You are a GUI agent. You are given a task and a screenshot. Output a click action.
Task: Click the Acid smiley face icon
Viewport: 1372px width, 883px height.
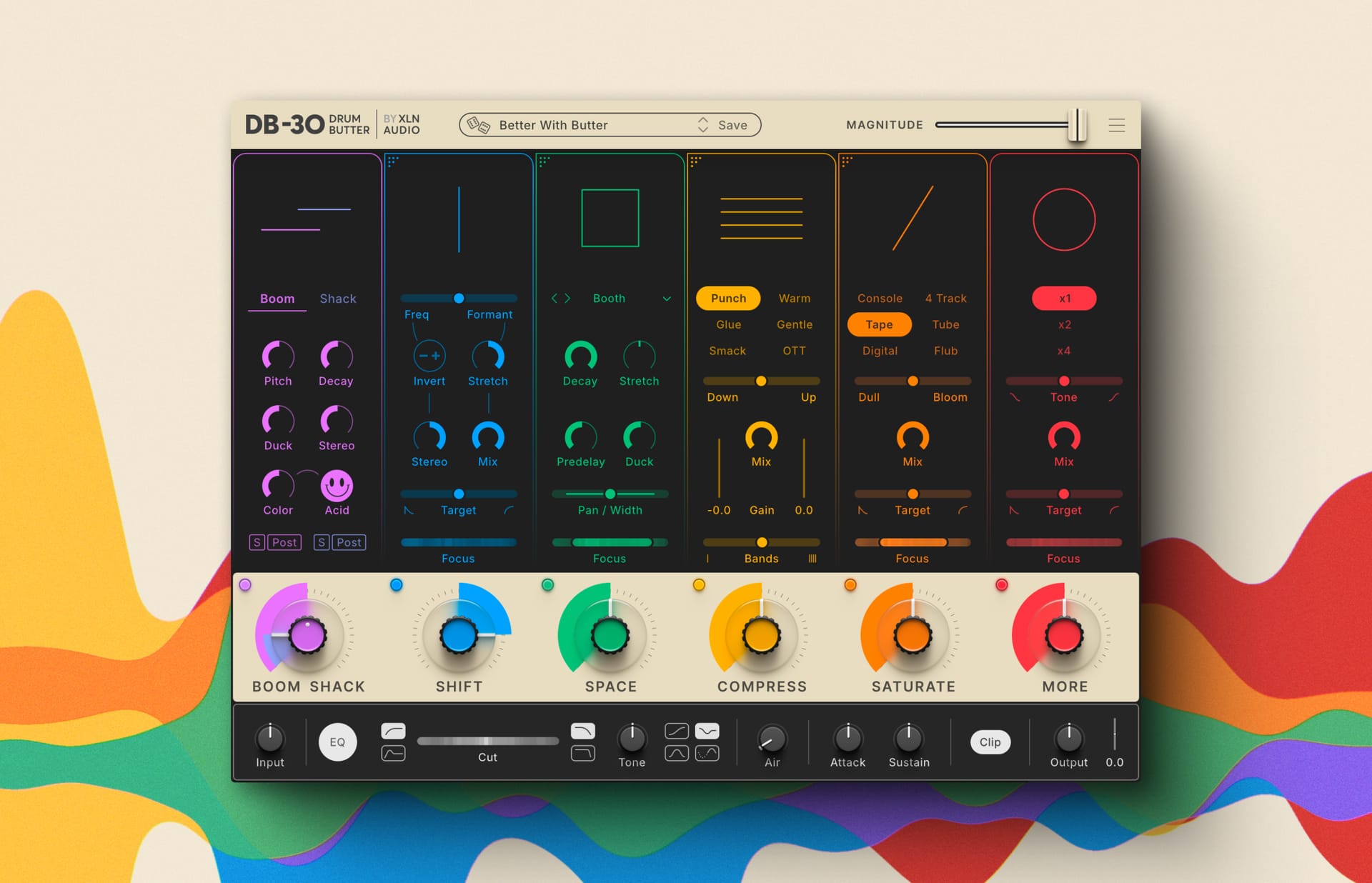click(x=337, y=486)
